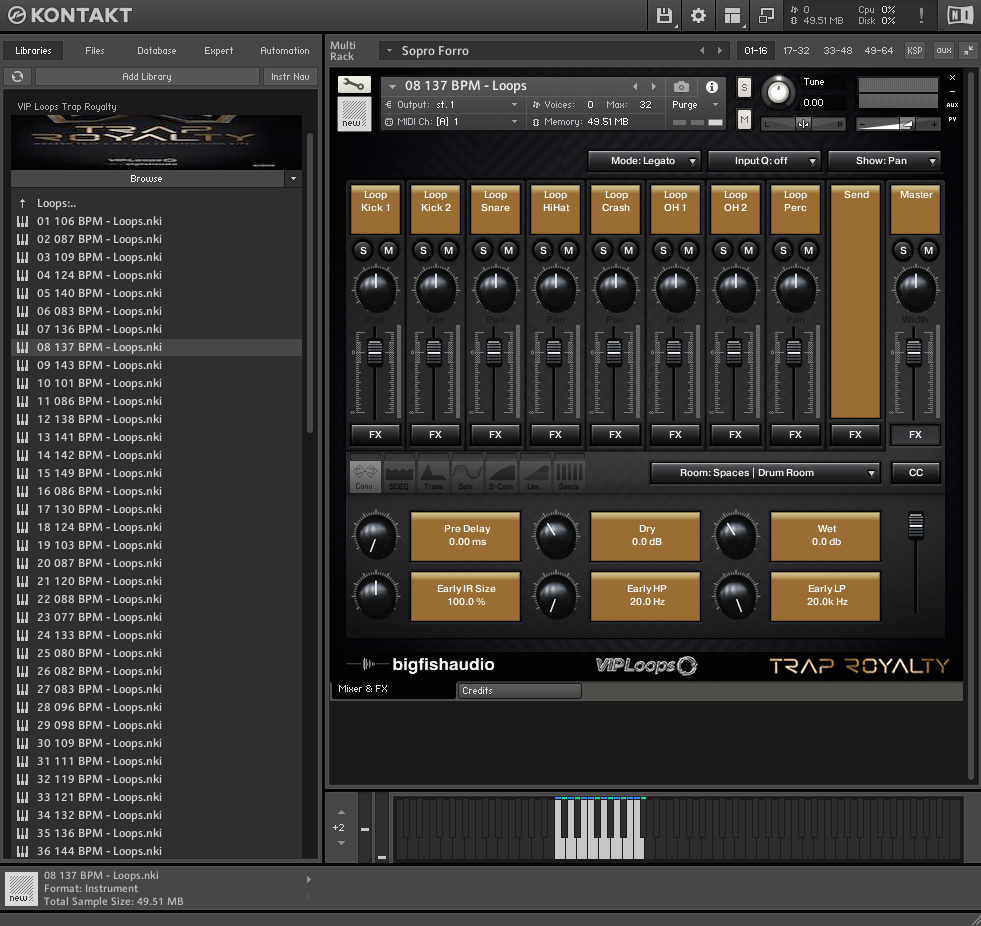Click the exclamation panic icon
Screen dimensions: 981x926
point(921,15)
